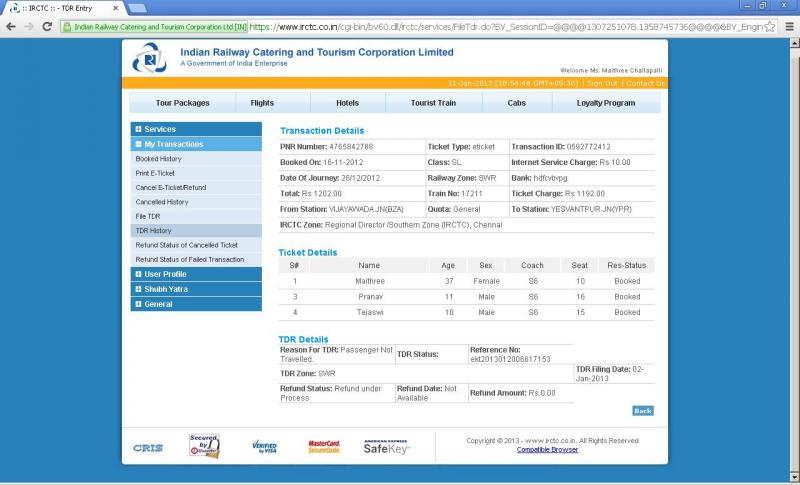Open the Cabs tab

[516, 103]
